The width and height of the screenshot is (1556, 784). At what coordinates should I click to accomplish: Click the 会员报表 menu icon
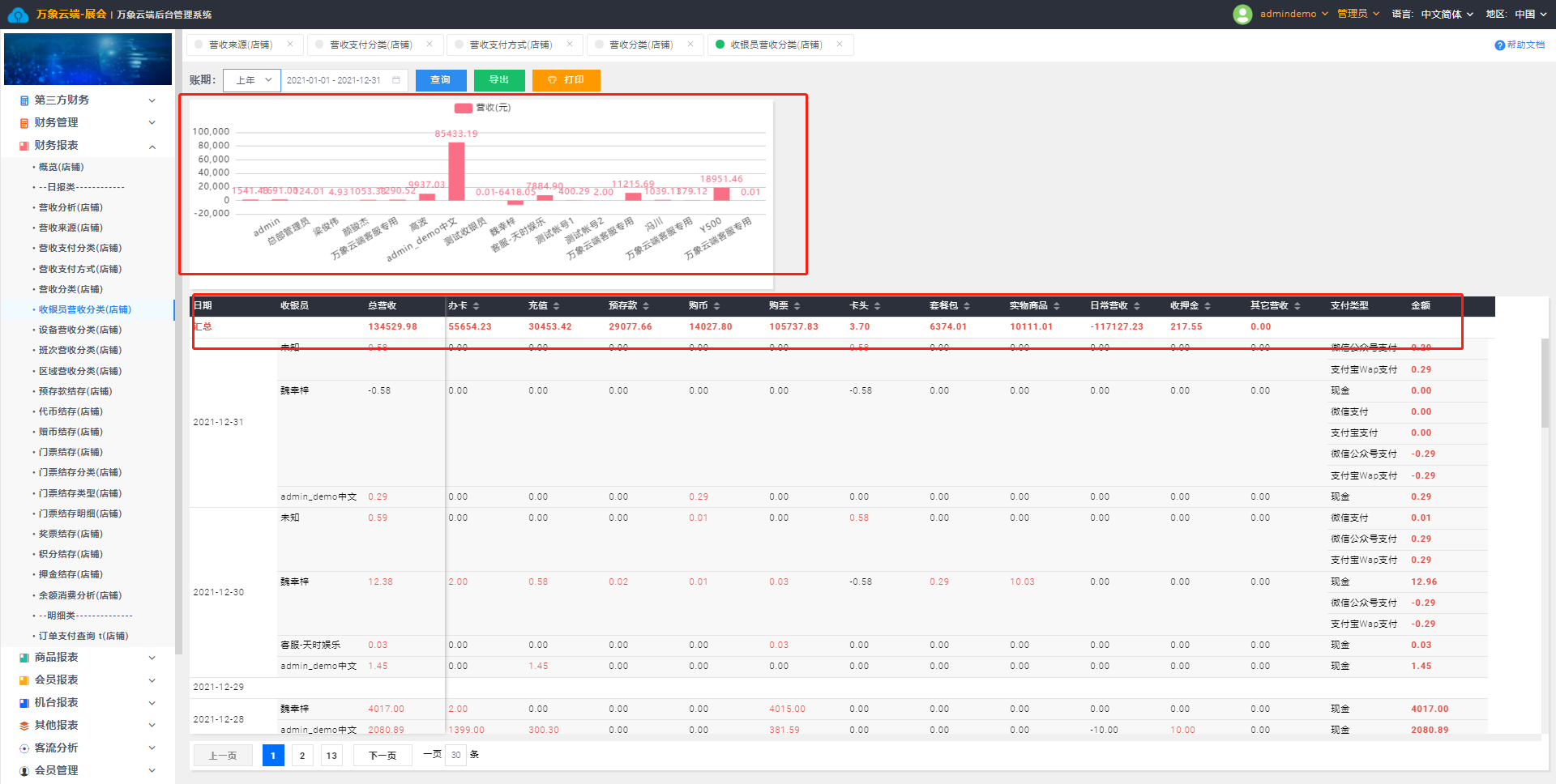24,680
